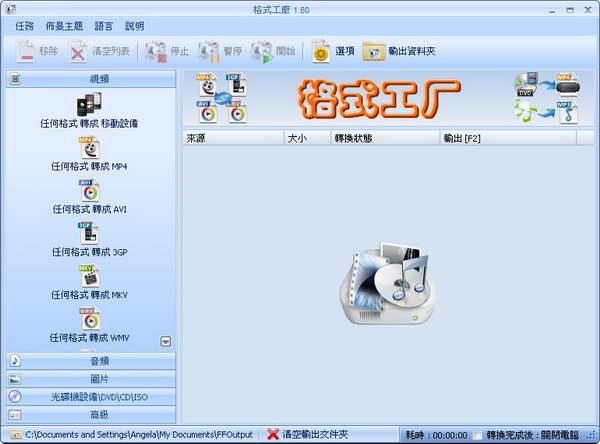600x444 pixels.
Task: Open the 任務 menu
Action: [24, 26]
